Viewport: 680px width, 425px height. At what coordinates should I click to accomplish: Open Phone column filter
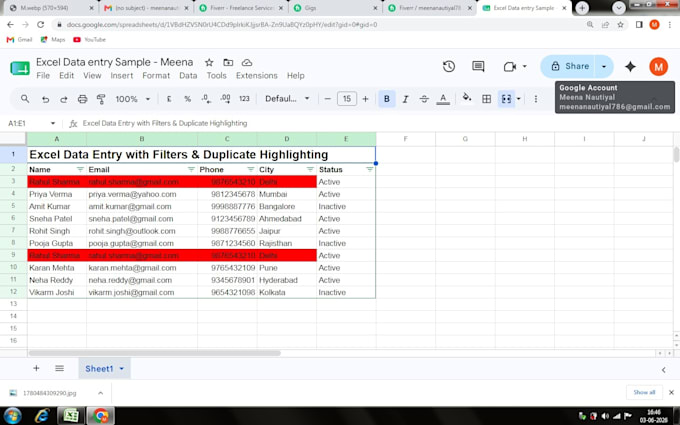click(x=250, y=169)
